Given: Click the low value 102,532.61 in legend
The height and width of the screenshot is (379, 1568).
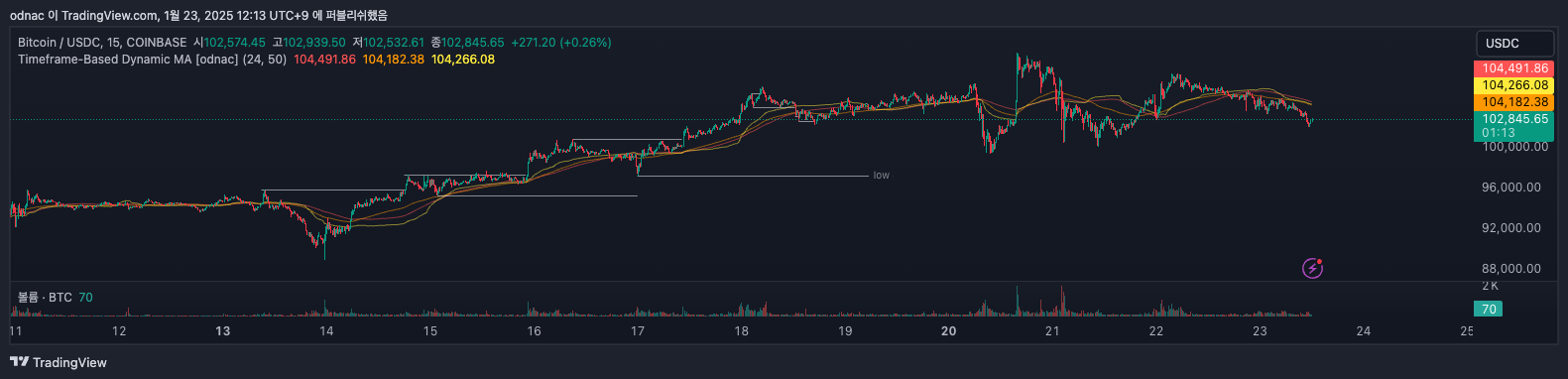Looking at the screenshot, I should [394, 43].
